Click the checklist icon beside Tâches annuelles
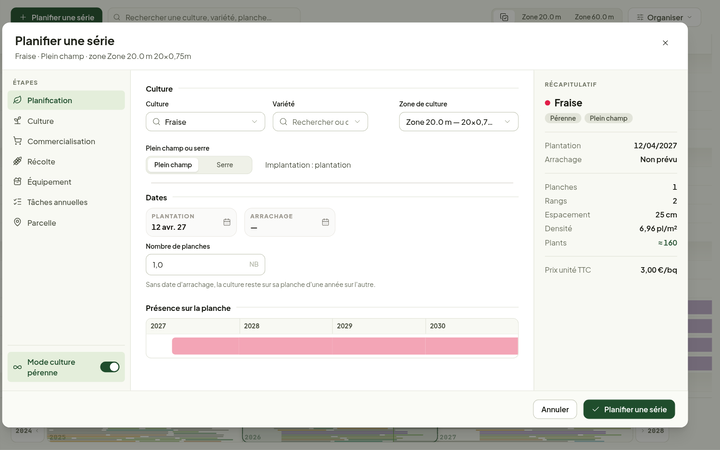 (17, 202)
